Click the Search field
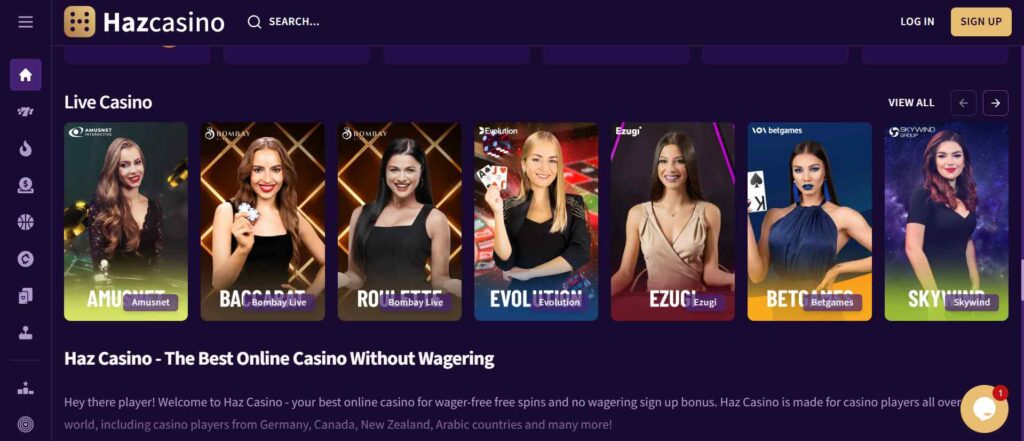This screenshot has width=1024, height=441. (283, 22)
